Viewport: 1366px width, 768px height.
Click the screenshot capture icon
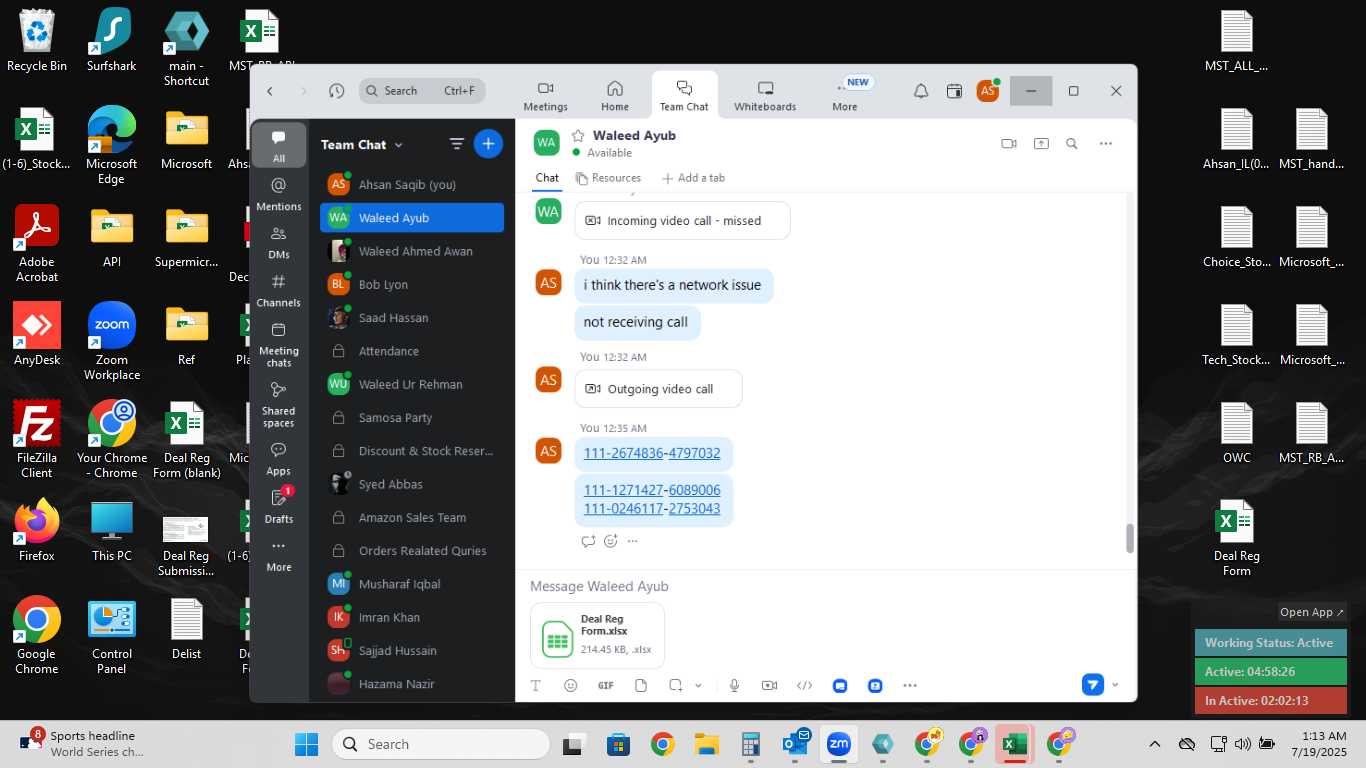676,686
